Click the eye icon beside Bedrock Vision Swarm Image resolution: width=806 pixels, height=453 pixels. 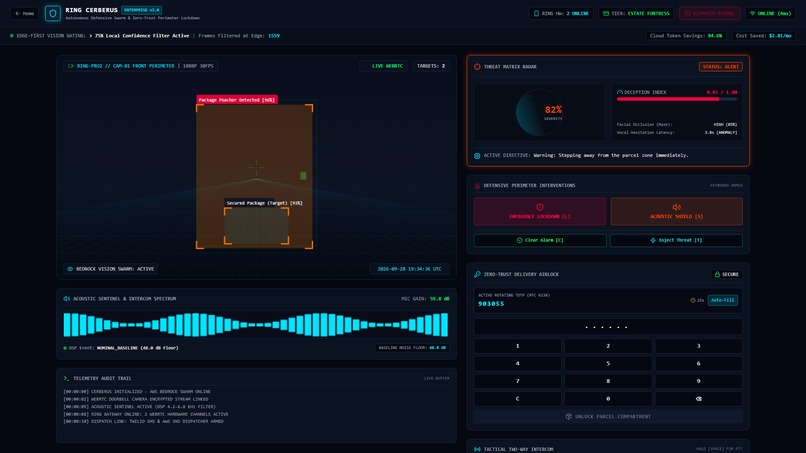click(70, 269)
